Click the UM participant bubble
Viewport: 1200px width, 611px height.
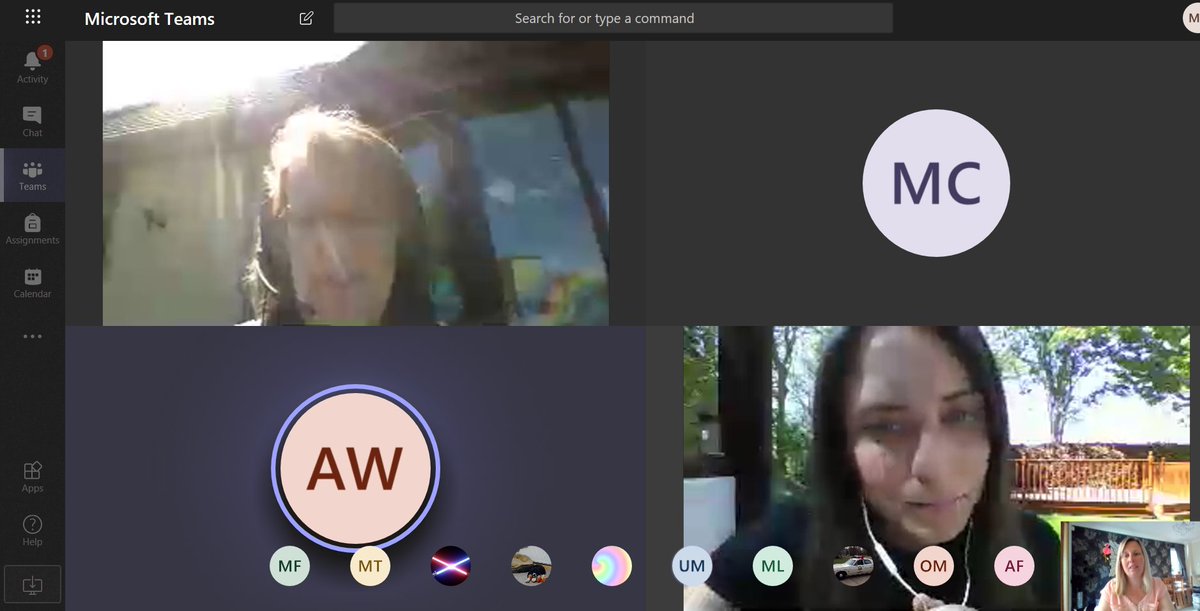(x=692, y=566)
